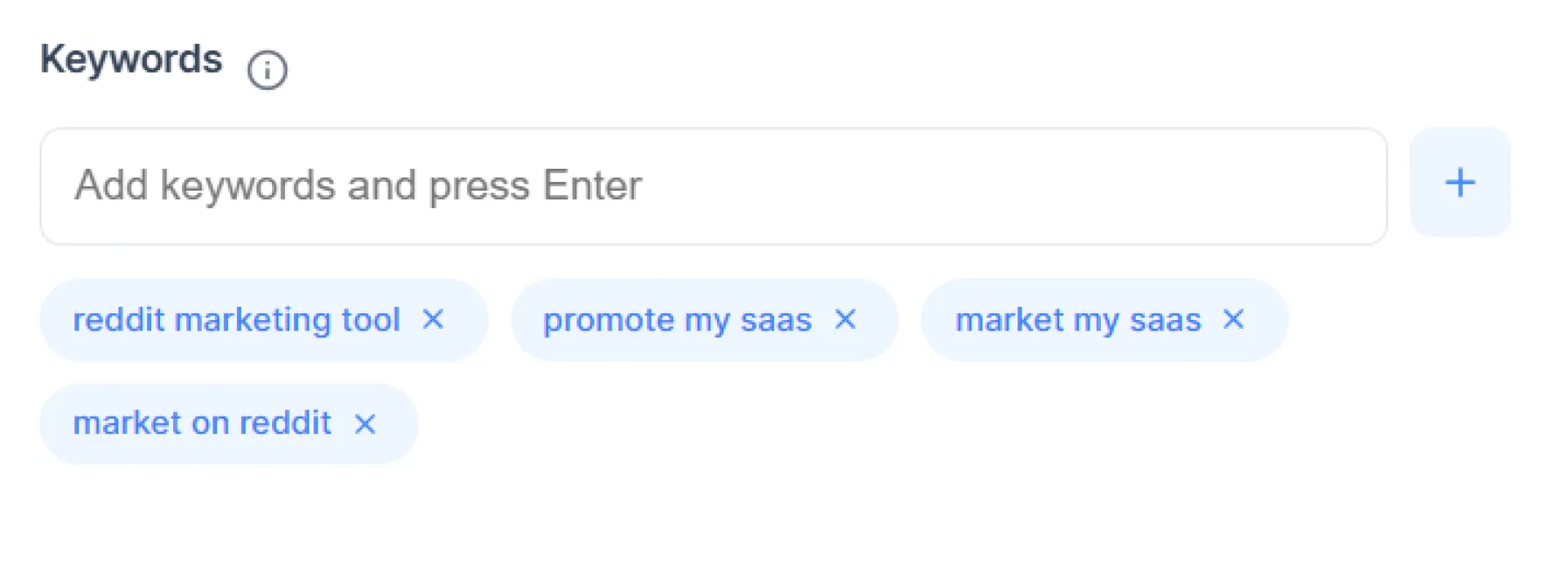Focus the Add keywords input field
Viewport: 1568px width, 572px height.
coord(713,186)
